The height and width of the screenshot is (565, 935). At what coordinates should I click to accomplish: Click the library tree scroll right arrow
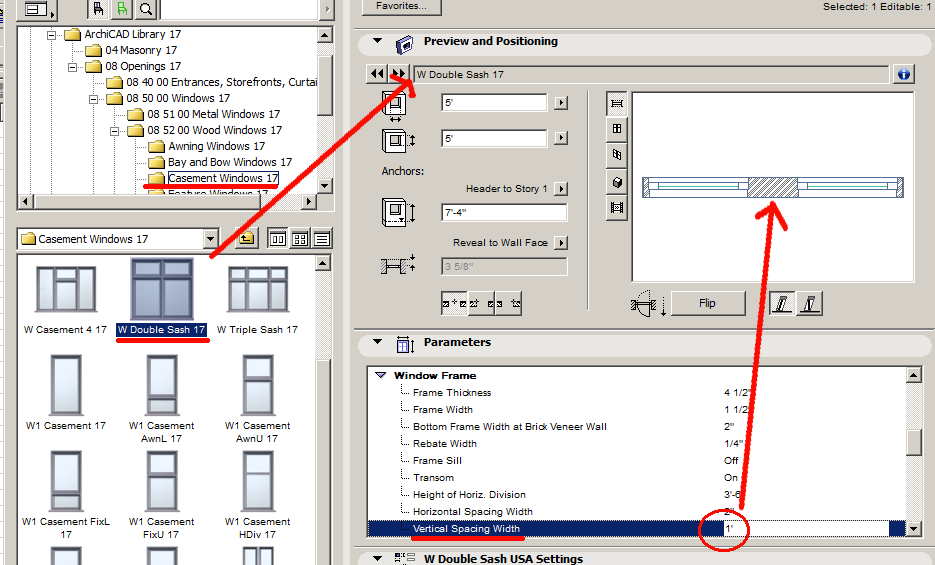[x=308, y=201]
